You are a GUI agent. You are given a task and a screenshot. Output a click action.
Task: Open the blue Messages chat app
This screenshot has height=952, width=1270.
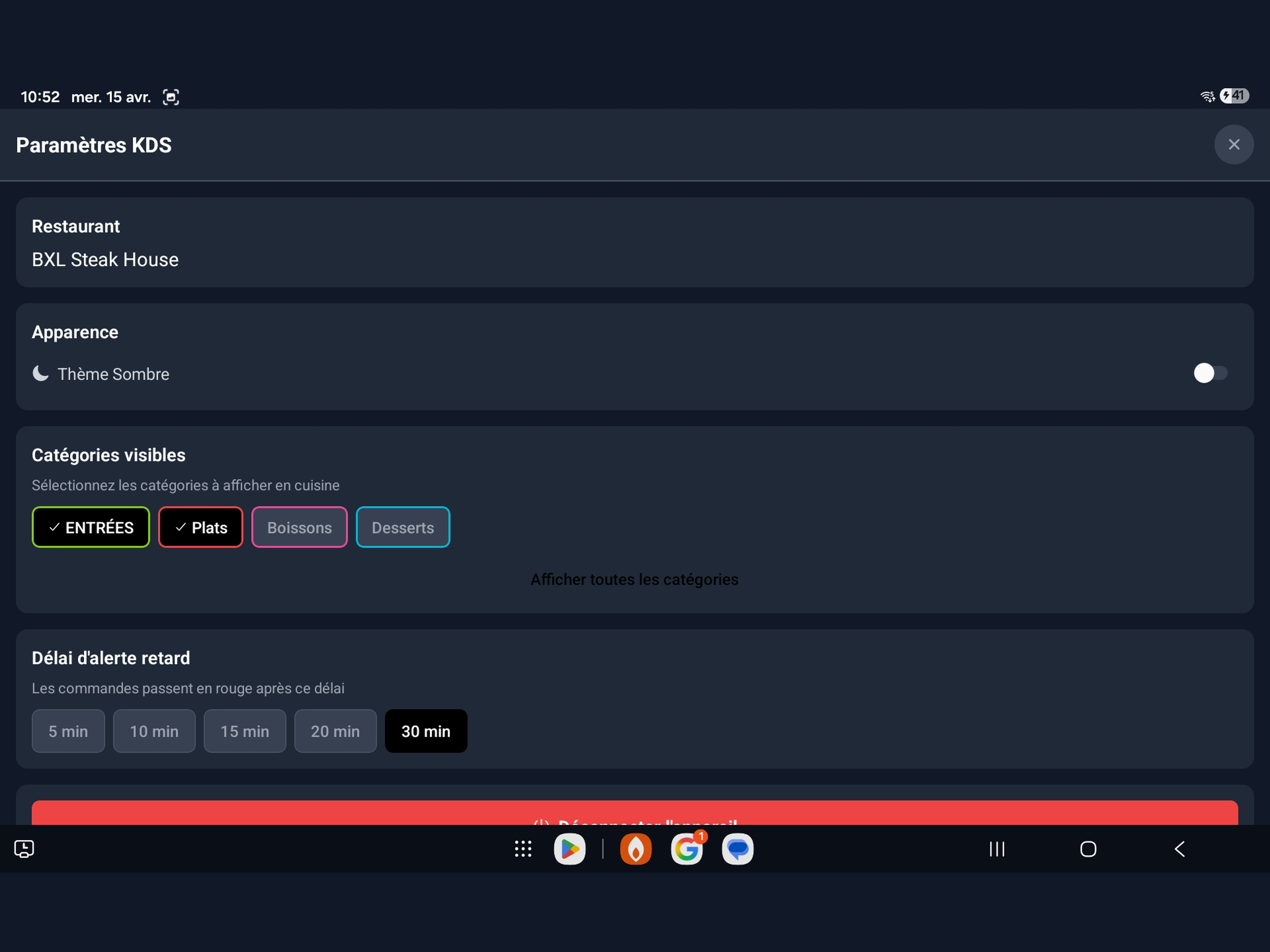[x=737, y=849]
